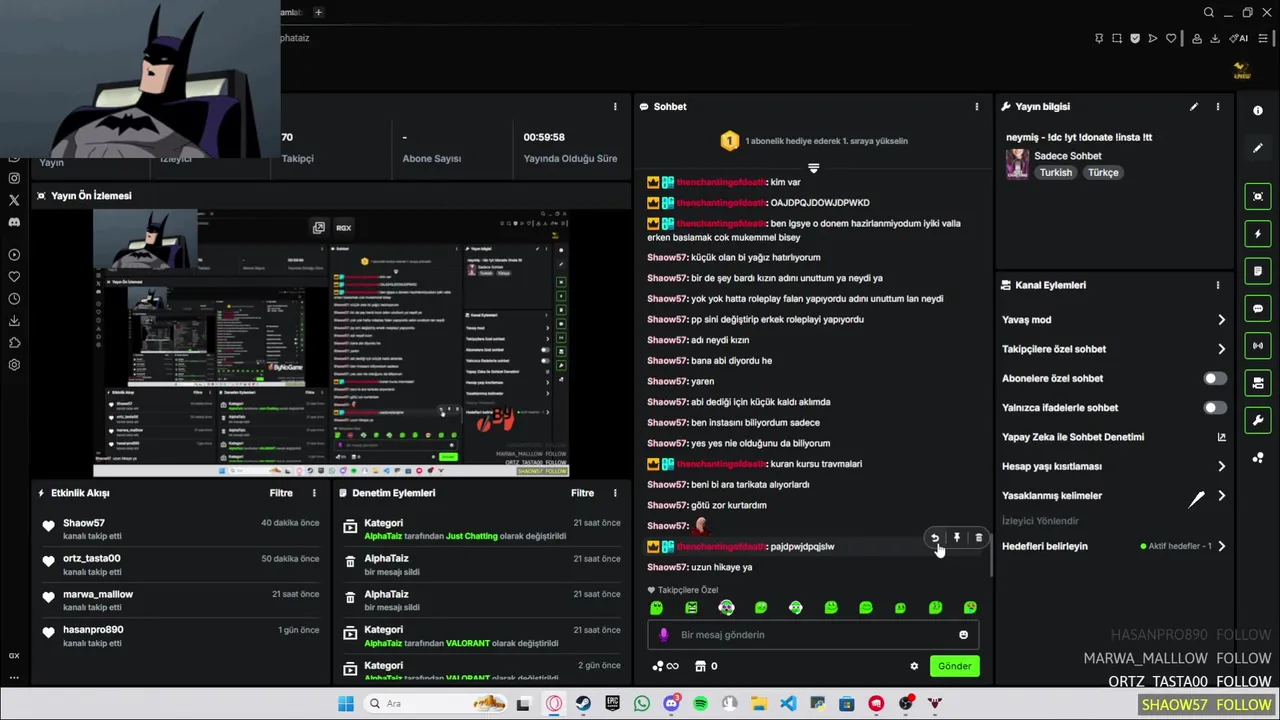The height and width of the screenshot is (720, 1280).
Task: Open Spotify from the taskbar
Action: 700,704
